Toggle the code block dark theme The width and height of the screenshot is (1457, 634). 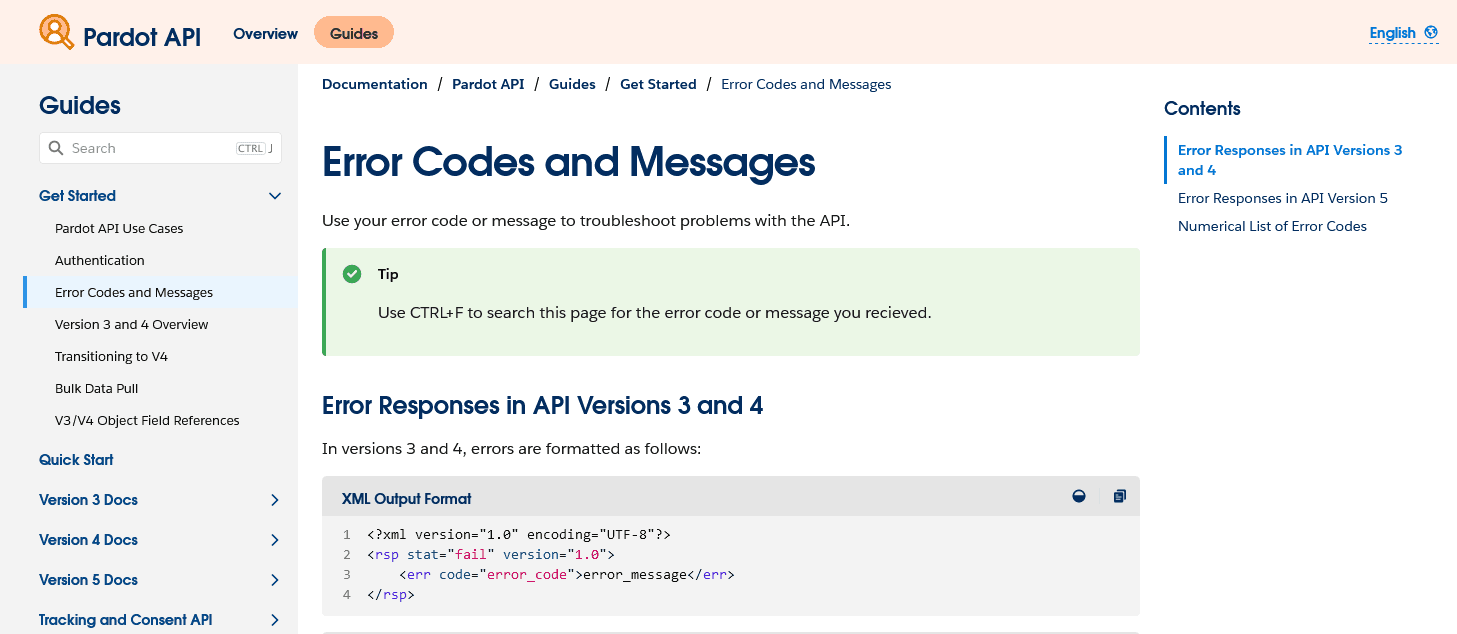[1079, 496]
